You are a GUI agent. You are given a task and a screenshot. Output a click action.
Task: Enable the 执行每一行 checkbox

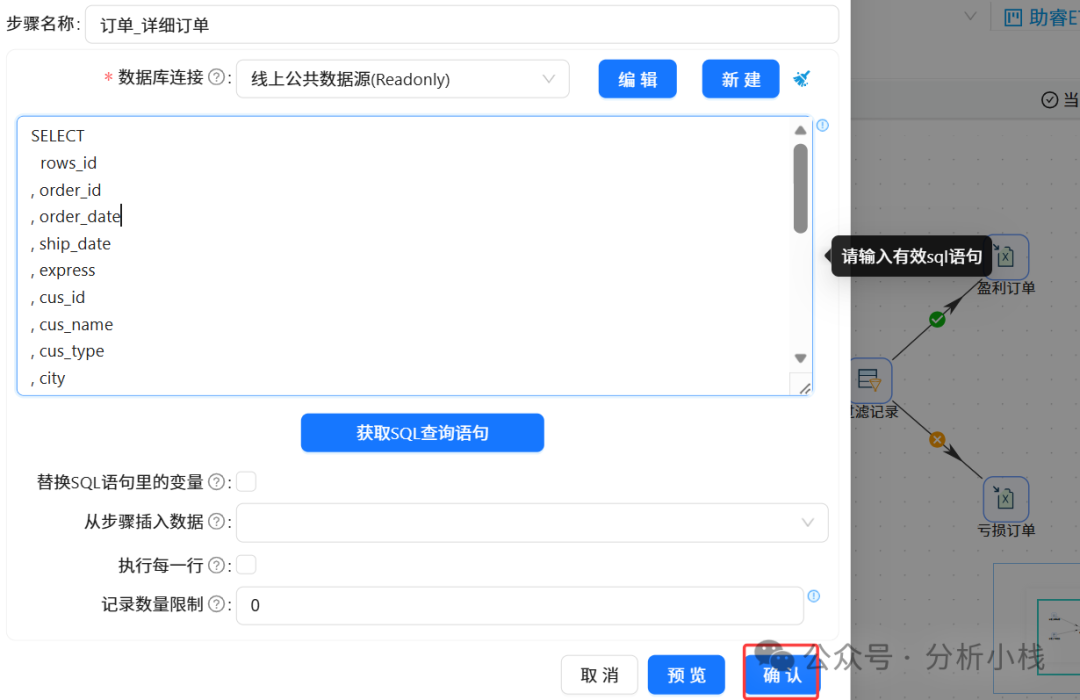pos(246,565)
